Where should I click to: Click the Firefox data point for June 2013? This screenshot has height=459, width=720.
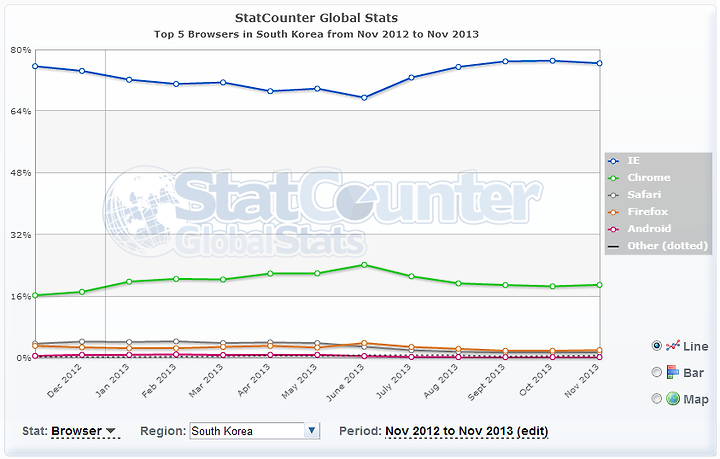tap(364, 343)
